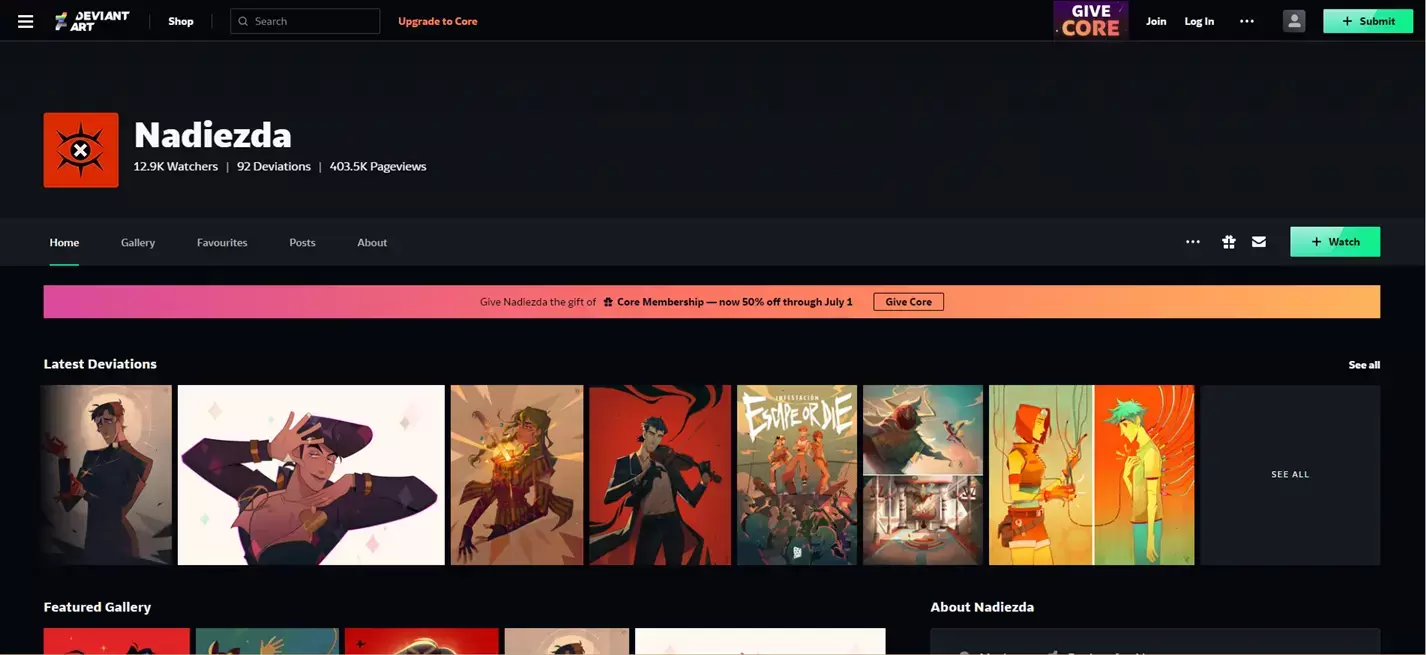Click the green Submit button

pos(1368,21)
